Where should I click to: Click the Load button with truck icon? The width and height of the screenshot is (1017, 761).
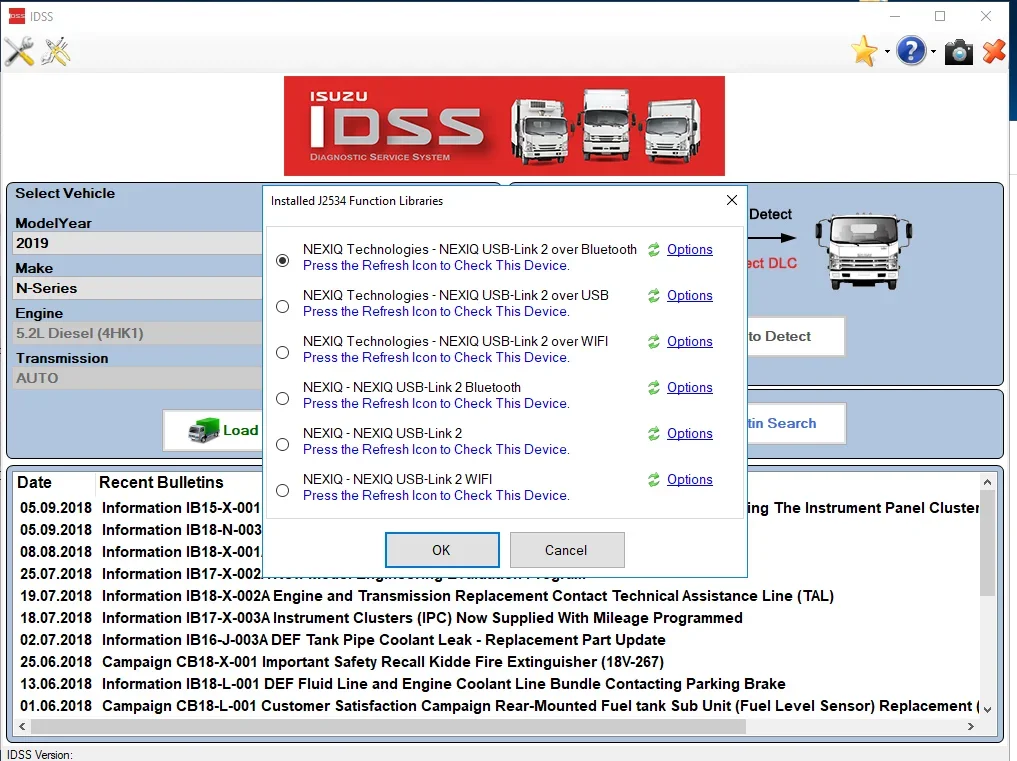click(213, 430)
